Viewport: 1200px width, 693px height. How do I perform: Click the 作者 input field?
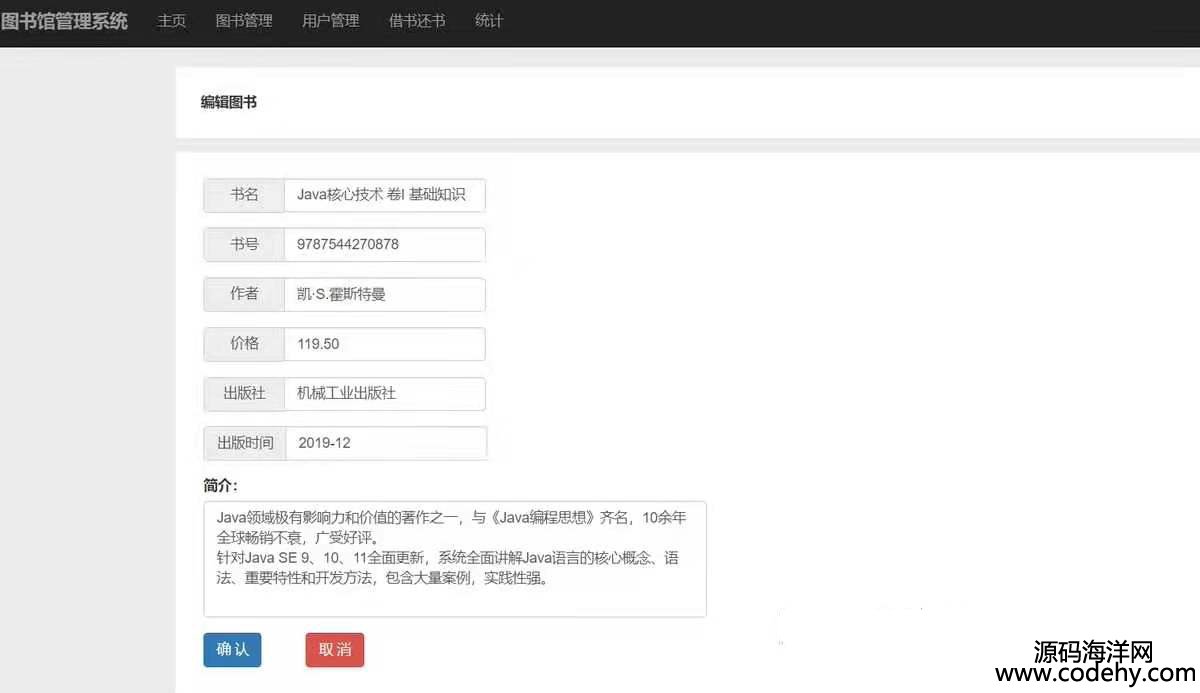coord(384,294)
